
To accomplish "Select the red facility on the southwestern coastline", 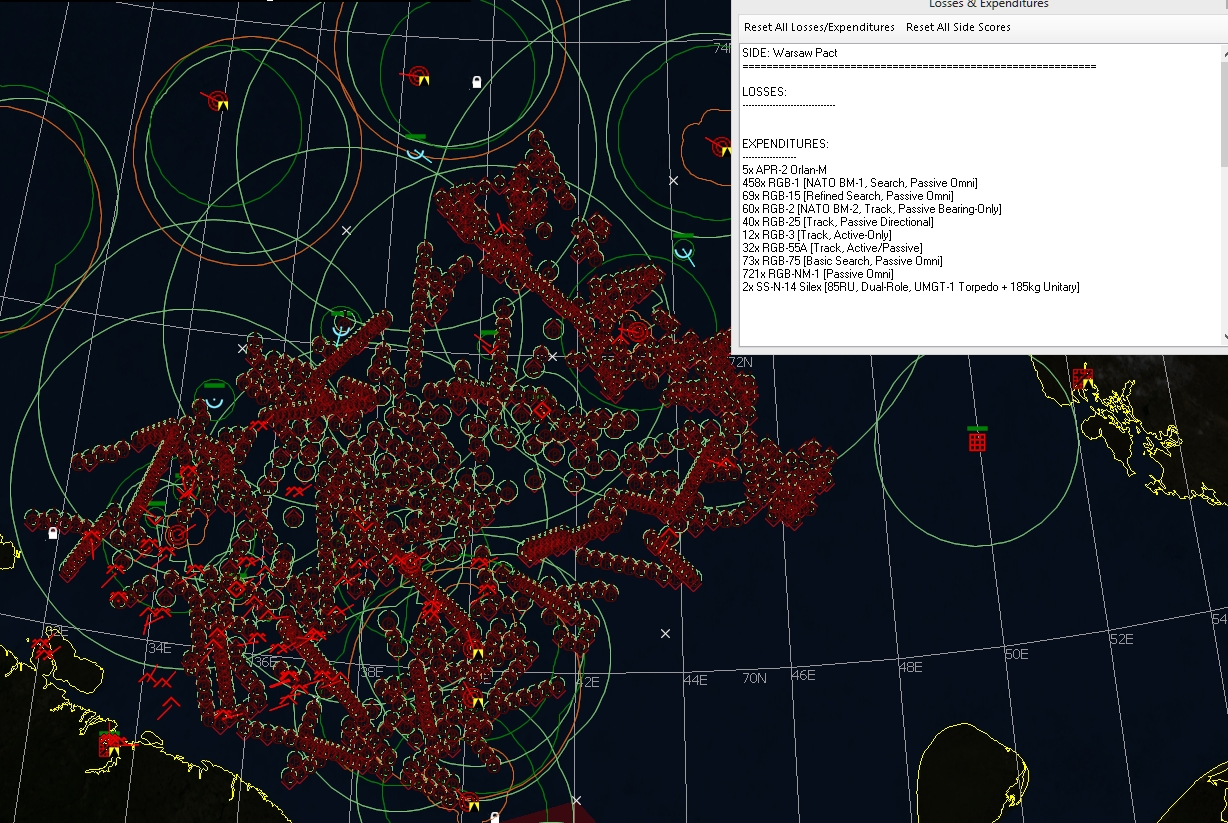I will coord(110,744).
